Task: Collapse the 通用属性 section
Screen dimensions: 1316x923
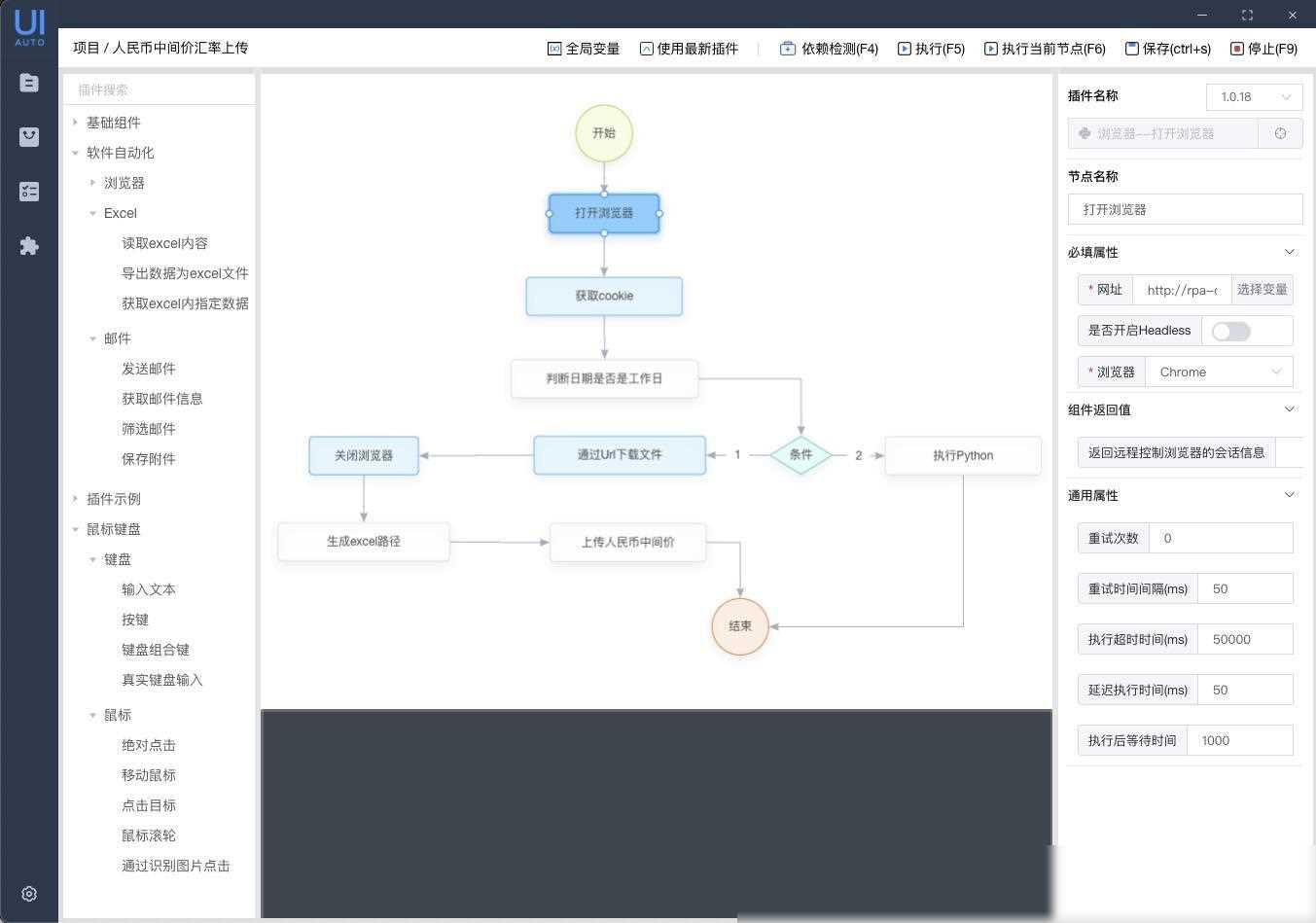Action: click(x=1290, y=495)
